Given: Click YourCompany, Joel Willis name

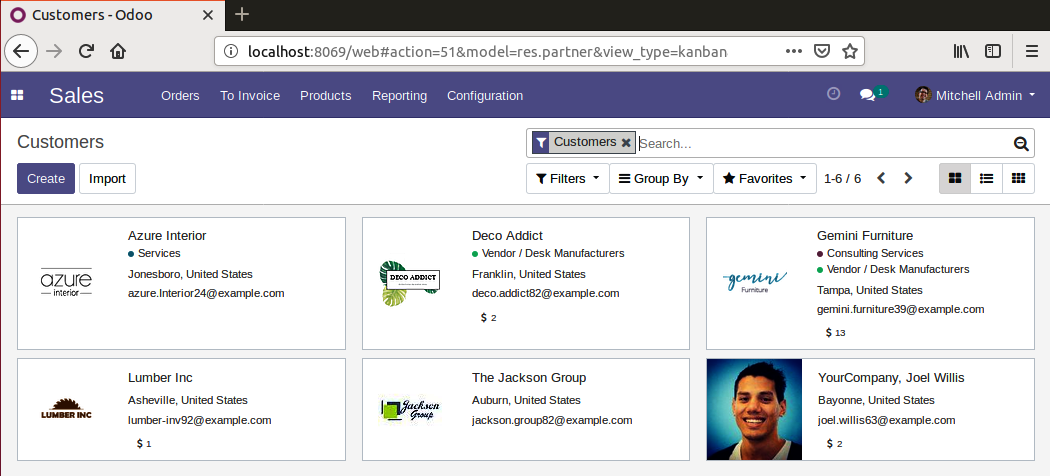Looking at the screenshot, I should coord(891,378).
